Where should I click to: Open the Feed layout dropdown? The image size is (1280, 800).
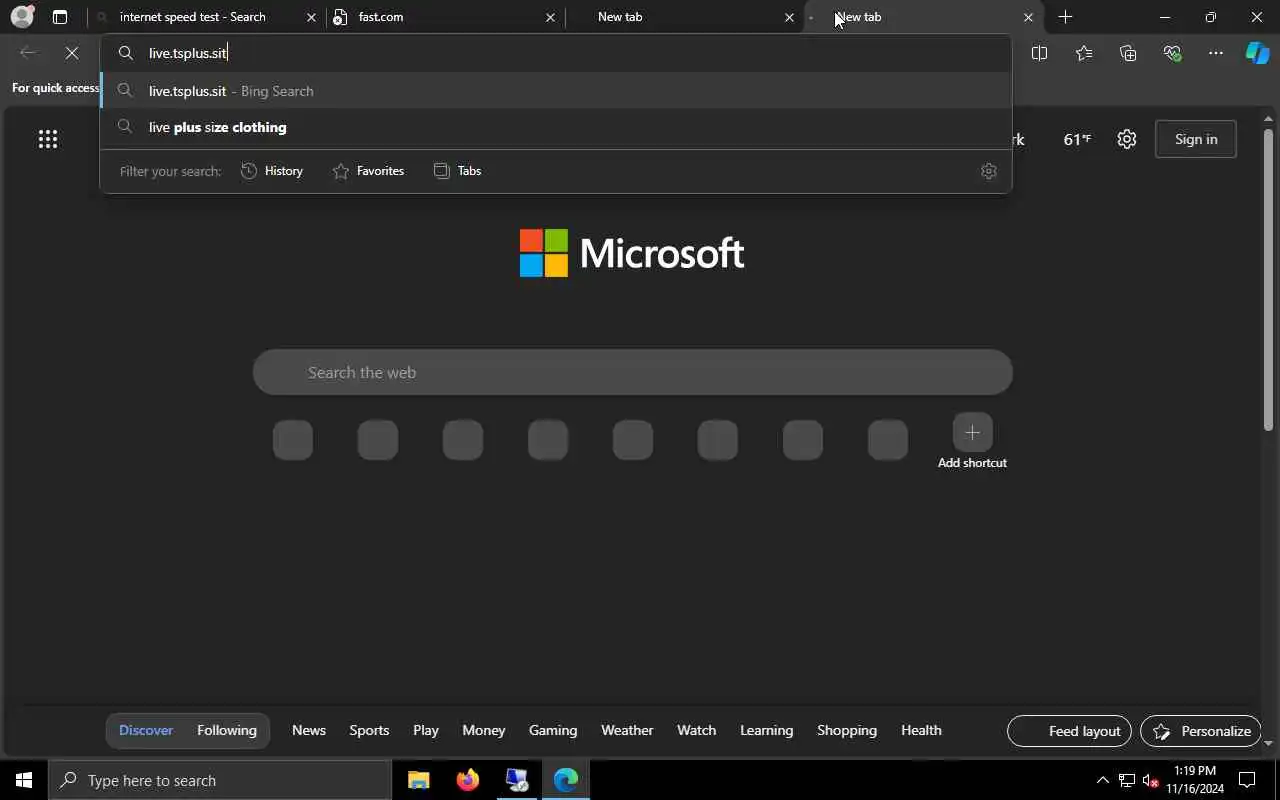pos(1070,731)
